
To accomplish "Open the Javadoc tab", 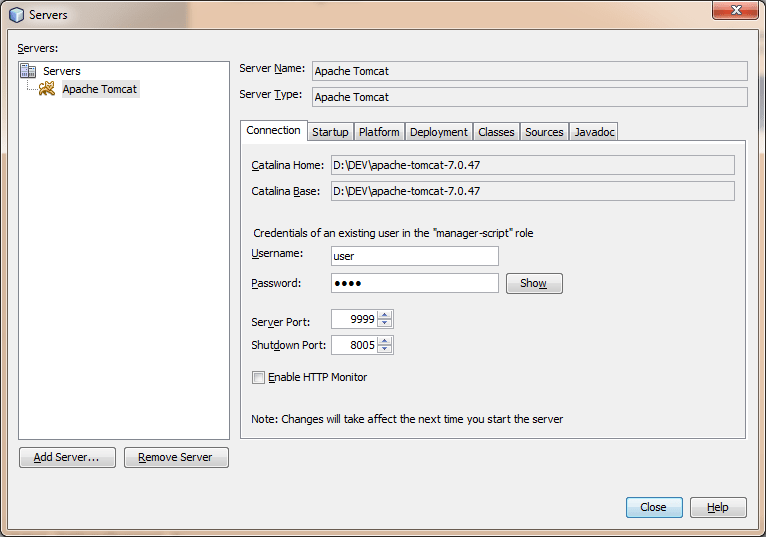I will pos(594,132).
